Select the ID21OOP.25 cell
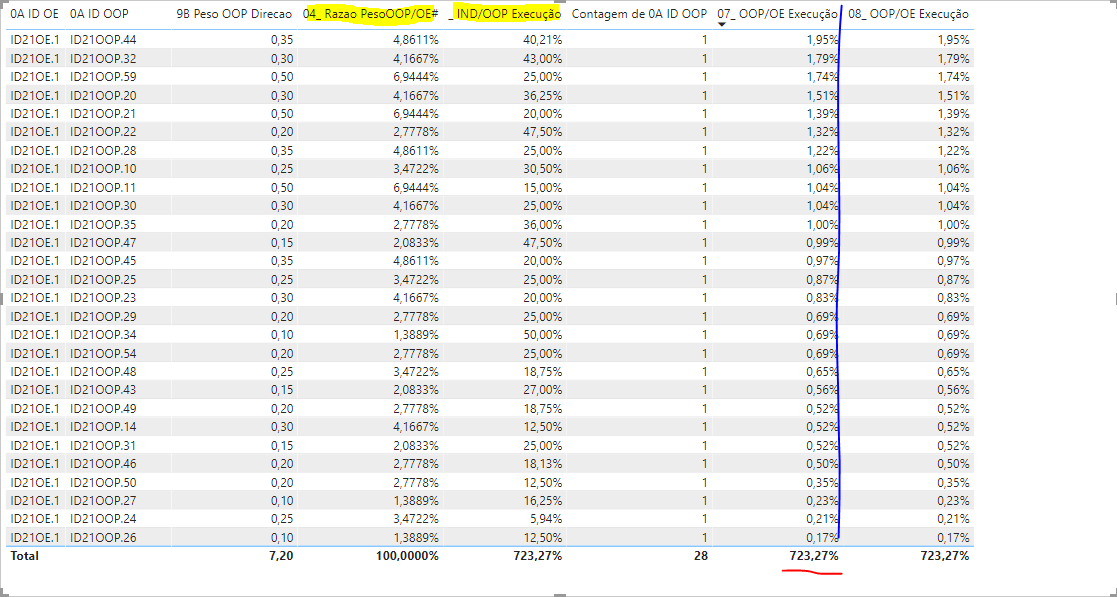Image resolution: width=1117 pixels, height=597 pixels. pos(103,279)
